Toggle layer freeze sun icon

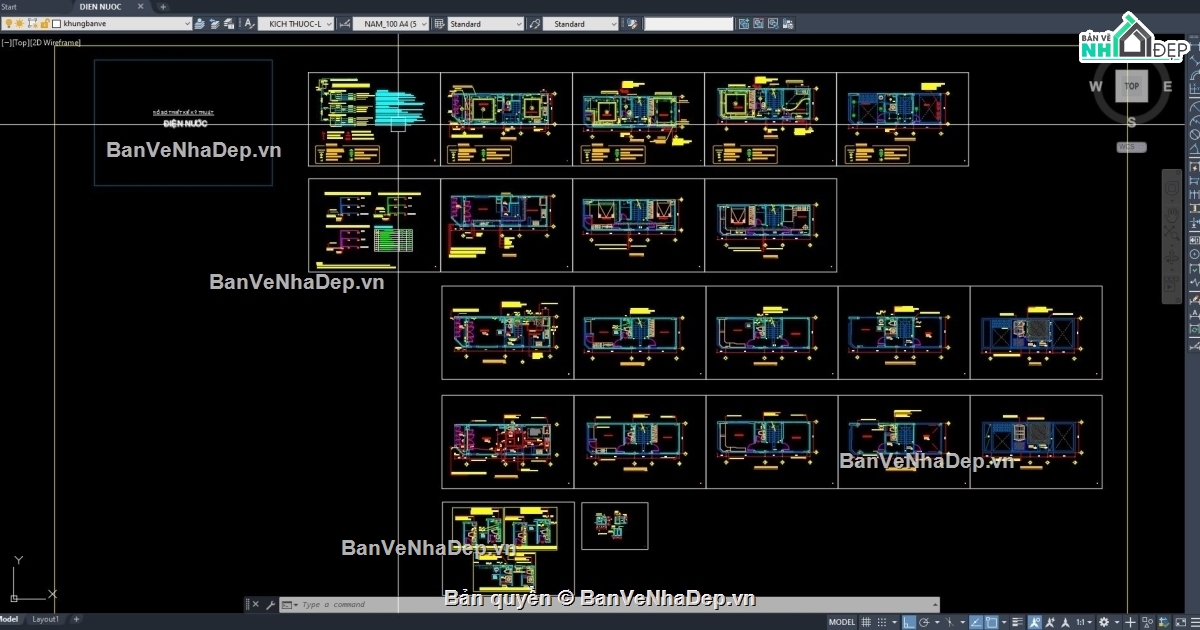[19, 23]
